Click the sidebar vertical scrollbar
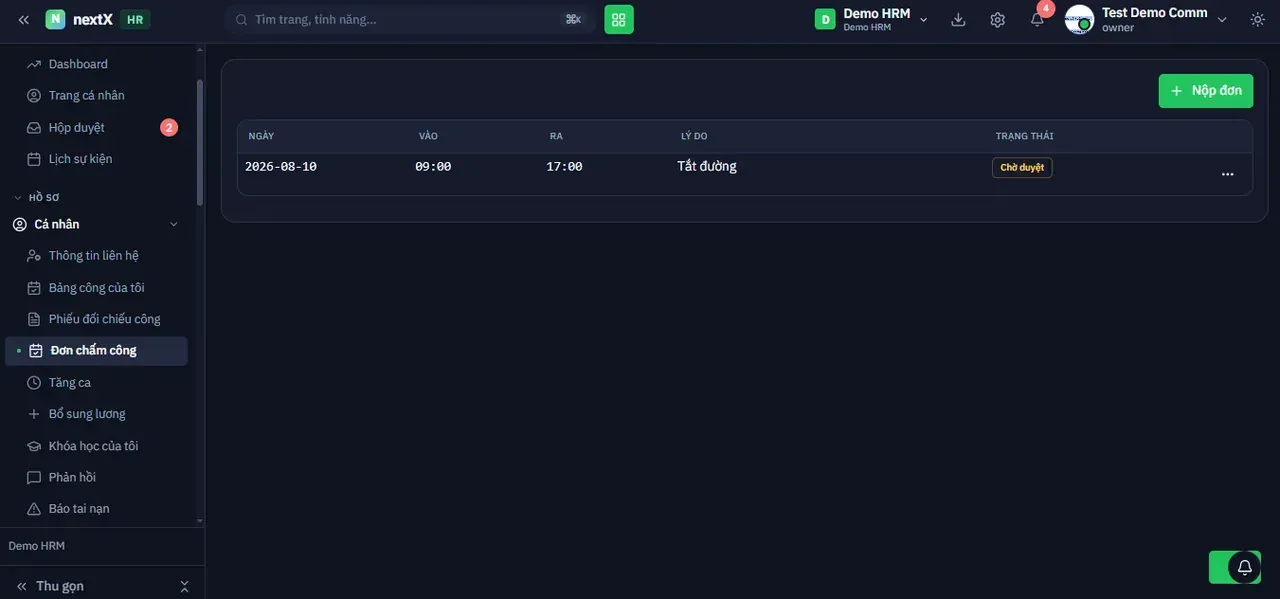 (200, 142)
